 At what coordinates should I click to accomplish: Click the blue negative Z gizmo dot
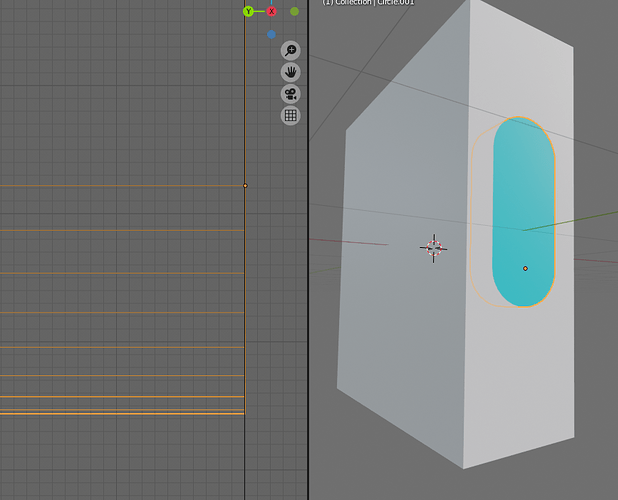pyautogui.click(x=271, y=35)
